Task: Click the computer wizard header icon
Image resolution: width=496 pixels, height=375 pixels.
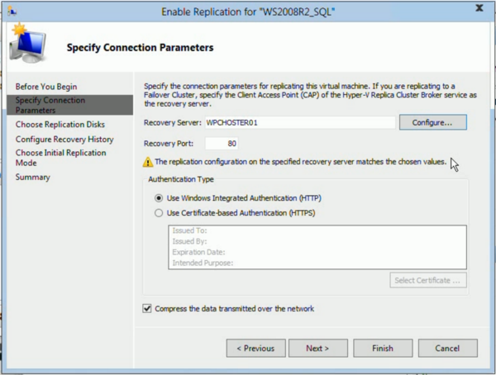Action: (28, 43)
